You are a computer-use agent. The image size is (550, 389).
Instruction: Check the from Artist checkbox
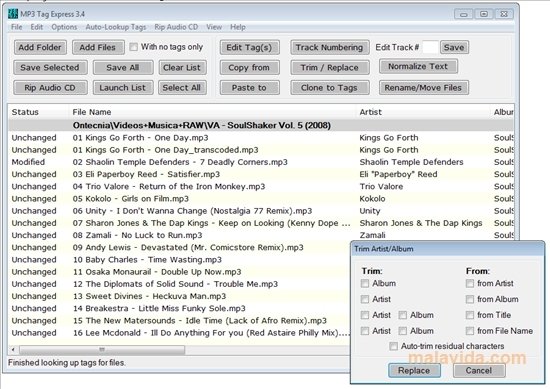(x=470, y=283)
